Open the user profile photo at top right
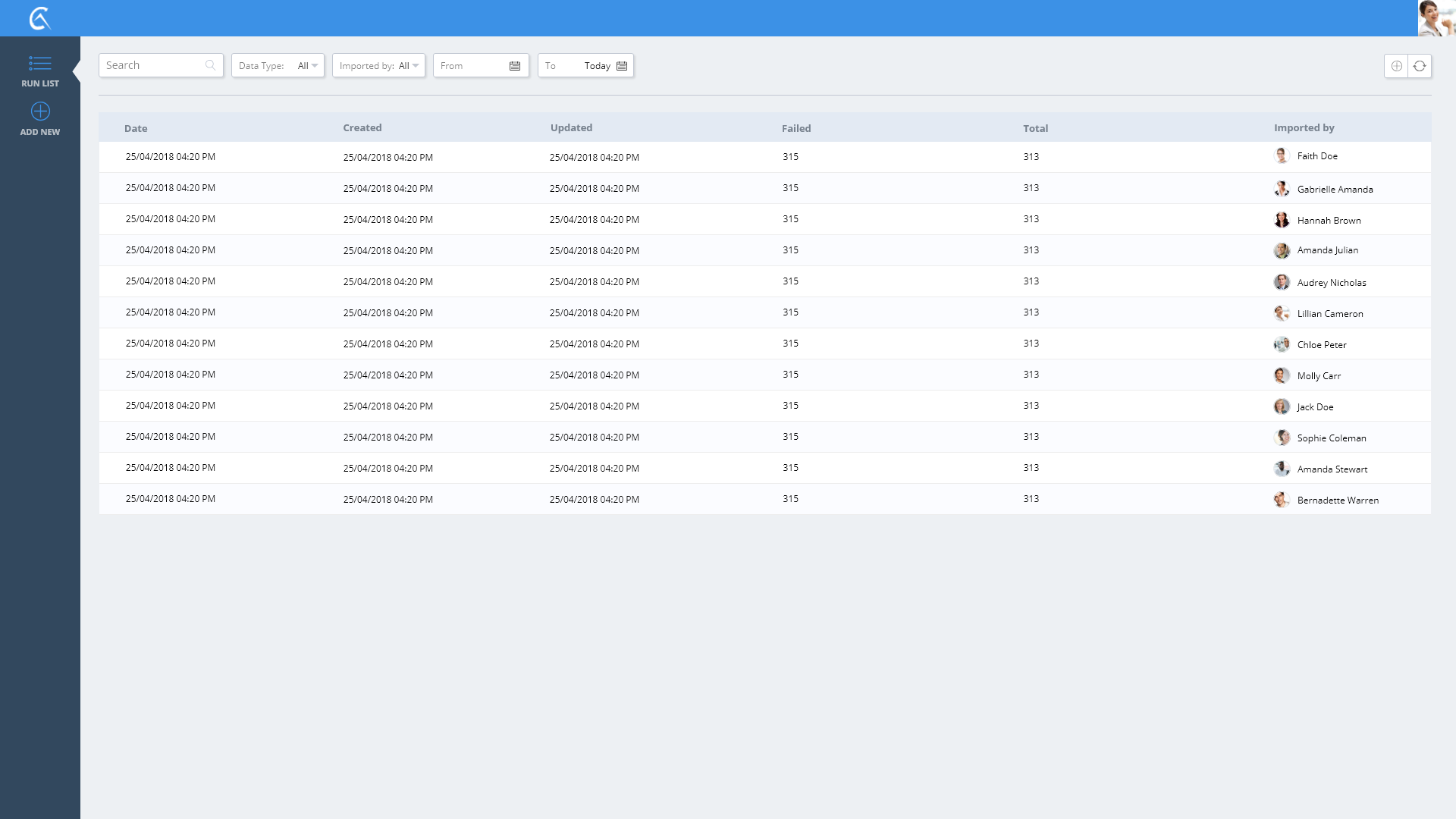Screen dimensions: 1456x819 1436,18
